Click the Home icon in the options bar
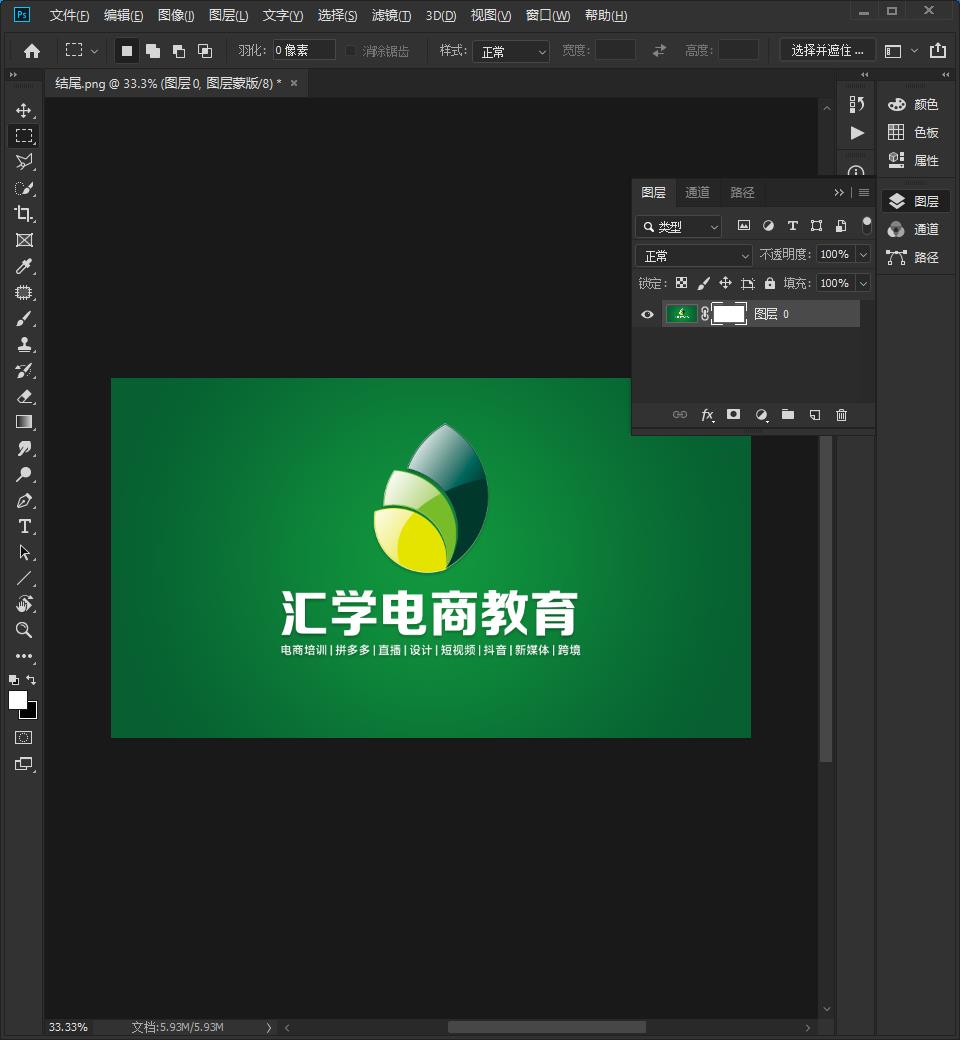960x1040 pixels. pos(32,51)
